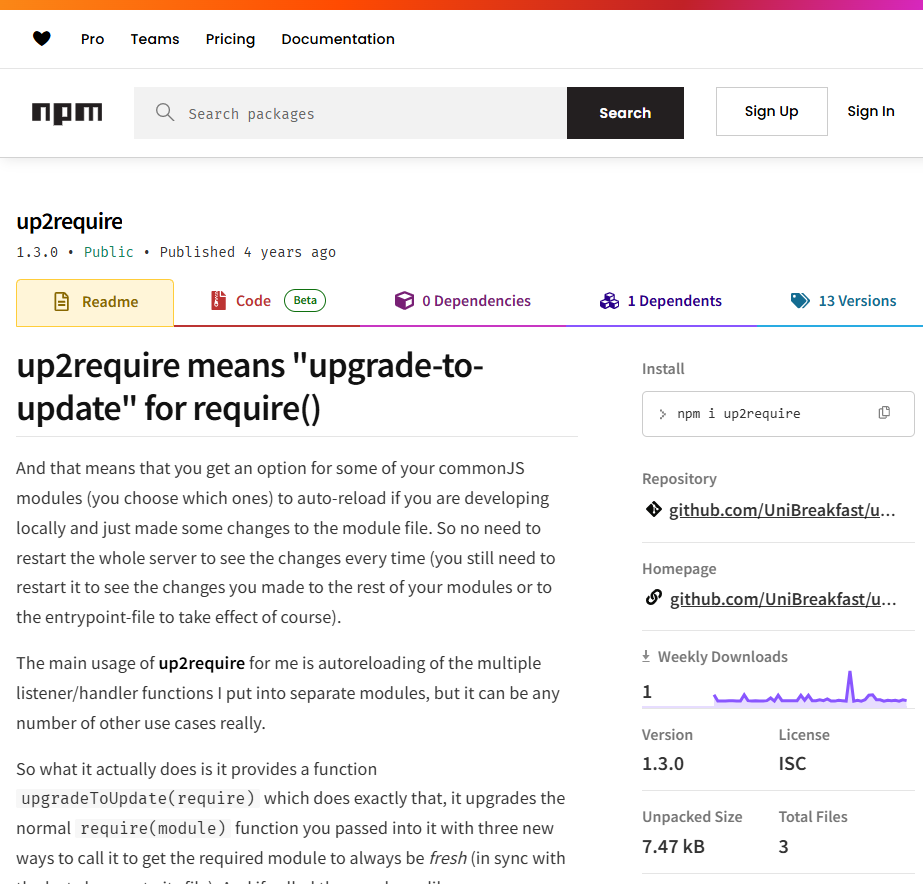Open the 1 Dependents tab
This screenshot has width=923, height=884.
pyautogui.click(x=660, y=301)
